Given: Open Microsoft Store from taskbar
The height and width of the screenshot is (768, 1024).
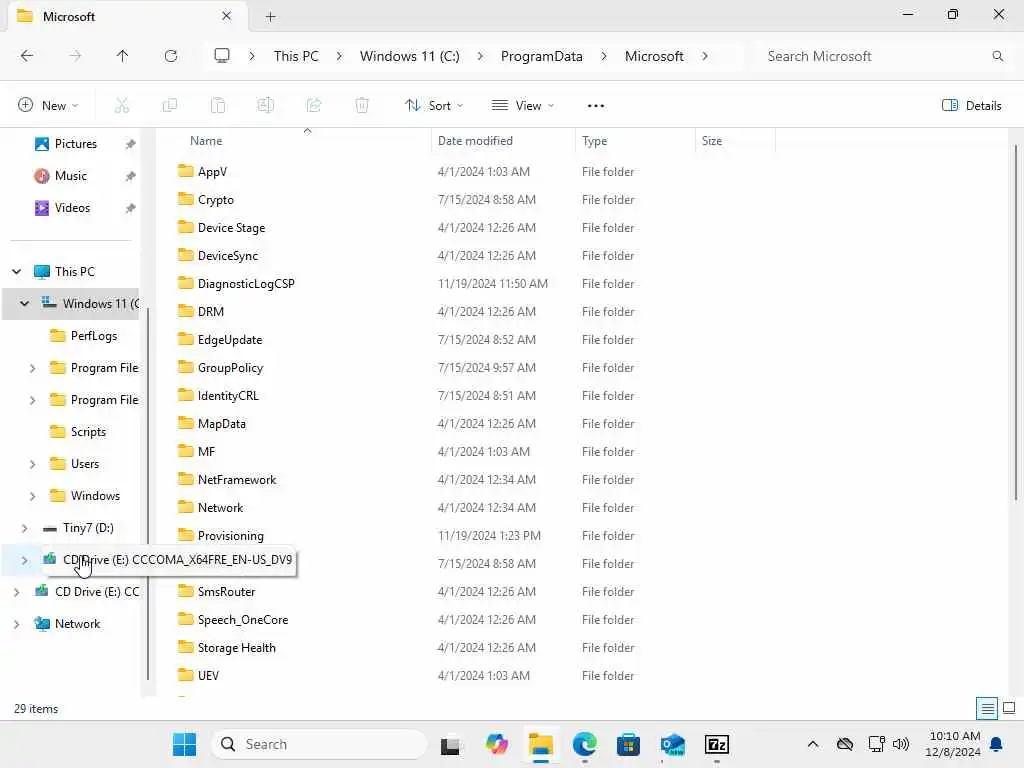Looking at the screenshot, I should click(628, 744).
